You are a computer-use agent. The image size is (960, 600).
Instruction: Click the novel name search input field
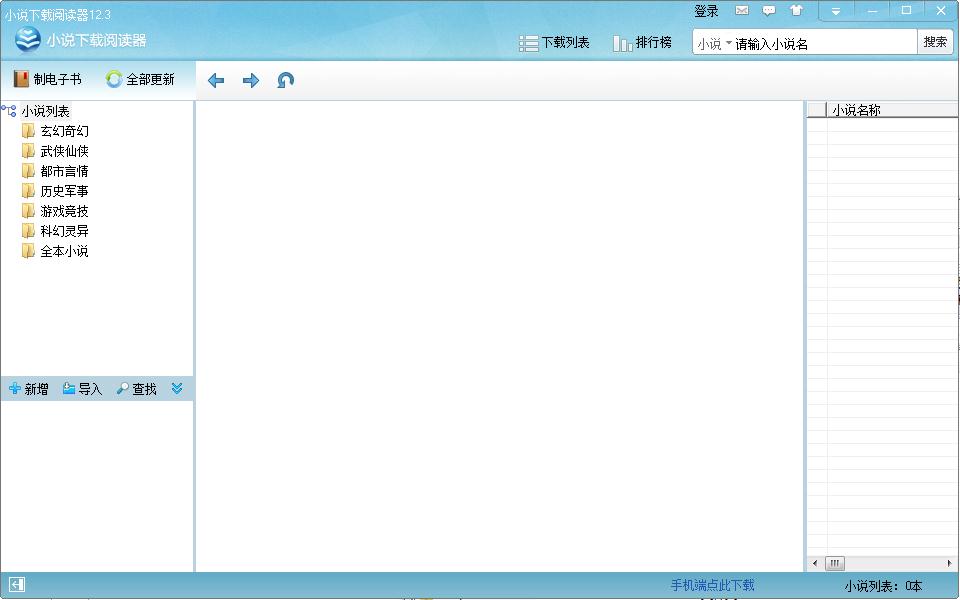(823, 43)
